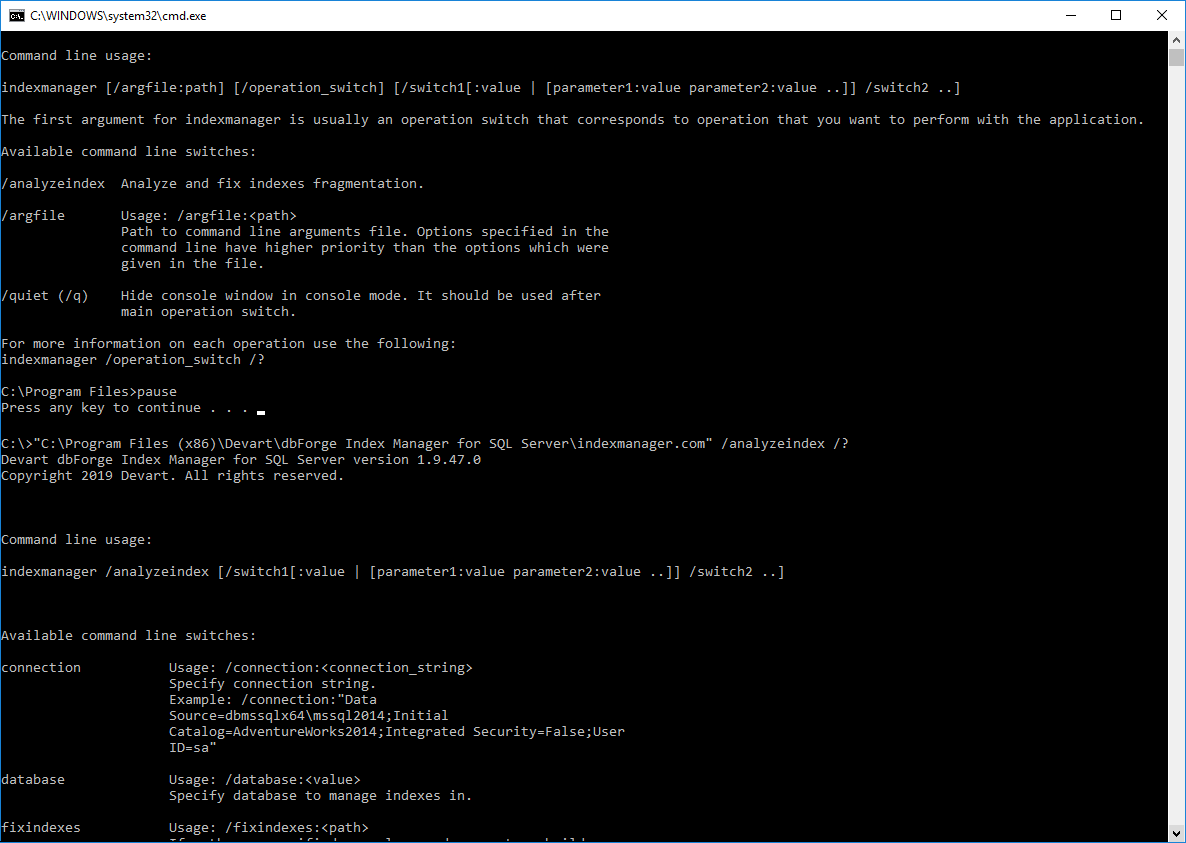Viewport: 1186px width, 843px height.
Task: Click the scrollbar down arrow
Action: pyautogui.click(x=1177, y=833)
